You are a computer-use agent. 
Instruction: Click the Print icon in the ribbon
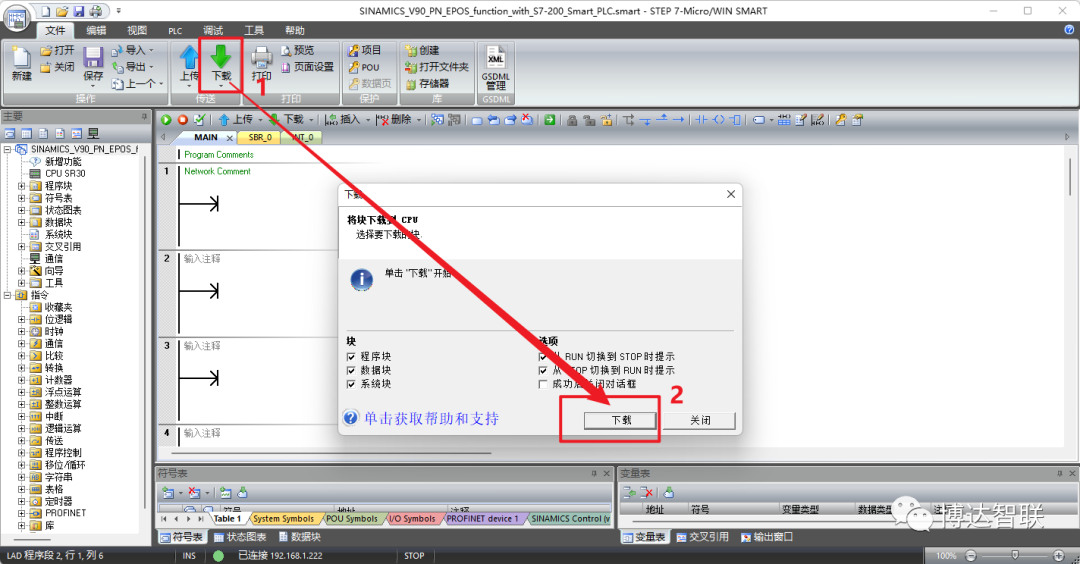pos(262,57)
